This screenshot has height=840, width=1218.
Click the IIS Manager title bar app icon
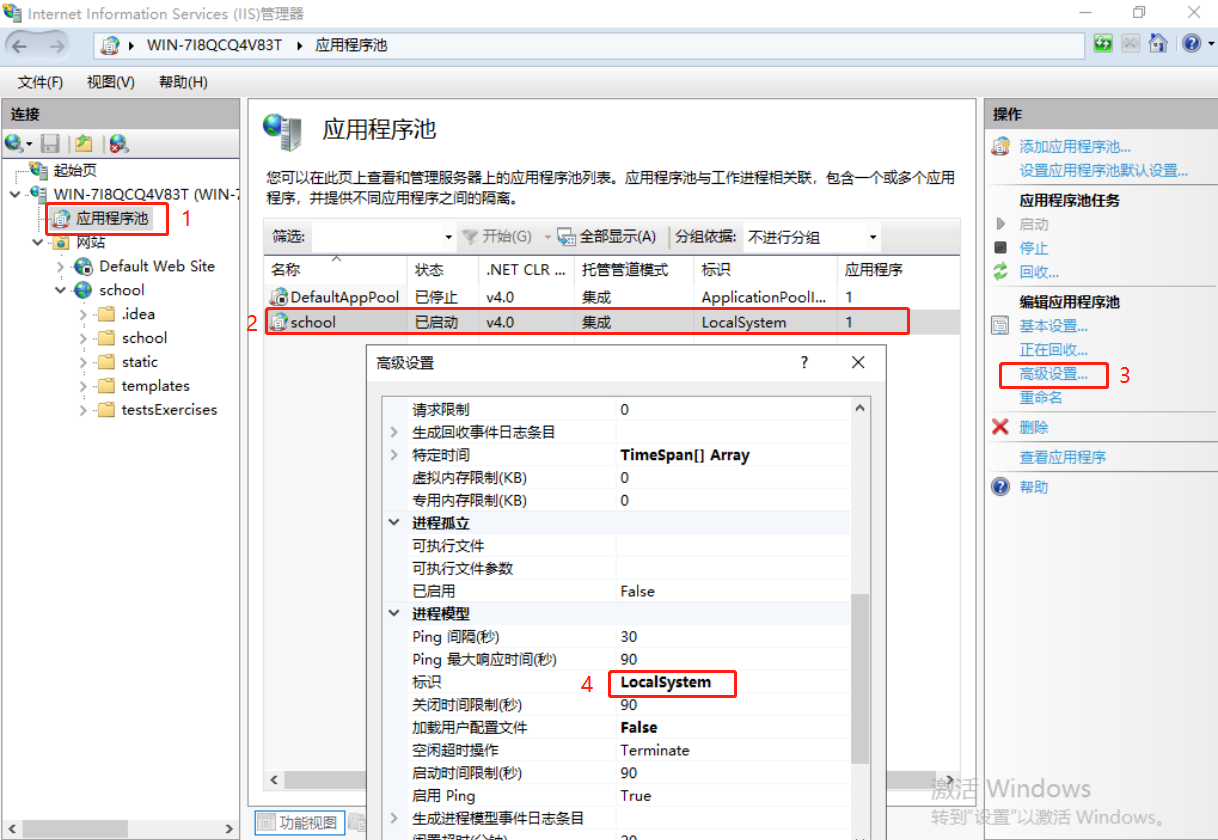[x=14, y=13]
